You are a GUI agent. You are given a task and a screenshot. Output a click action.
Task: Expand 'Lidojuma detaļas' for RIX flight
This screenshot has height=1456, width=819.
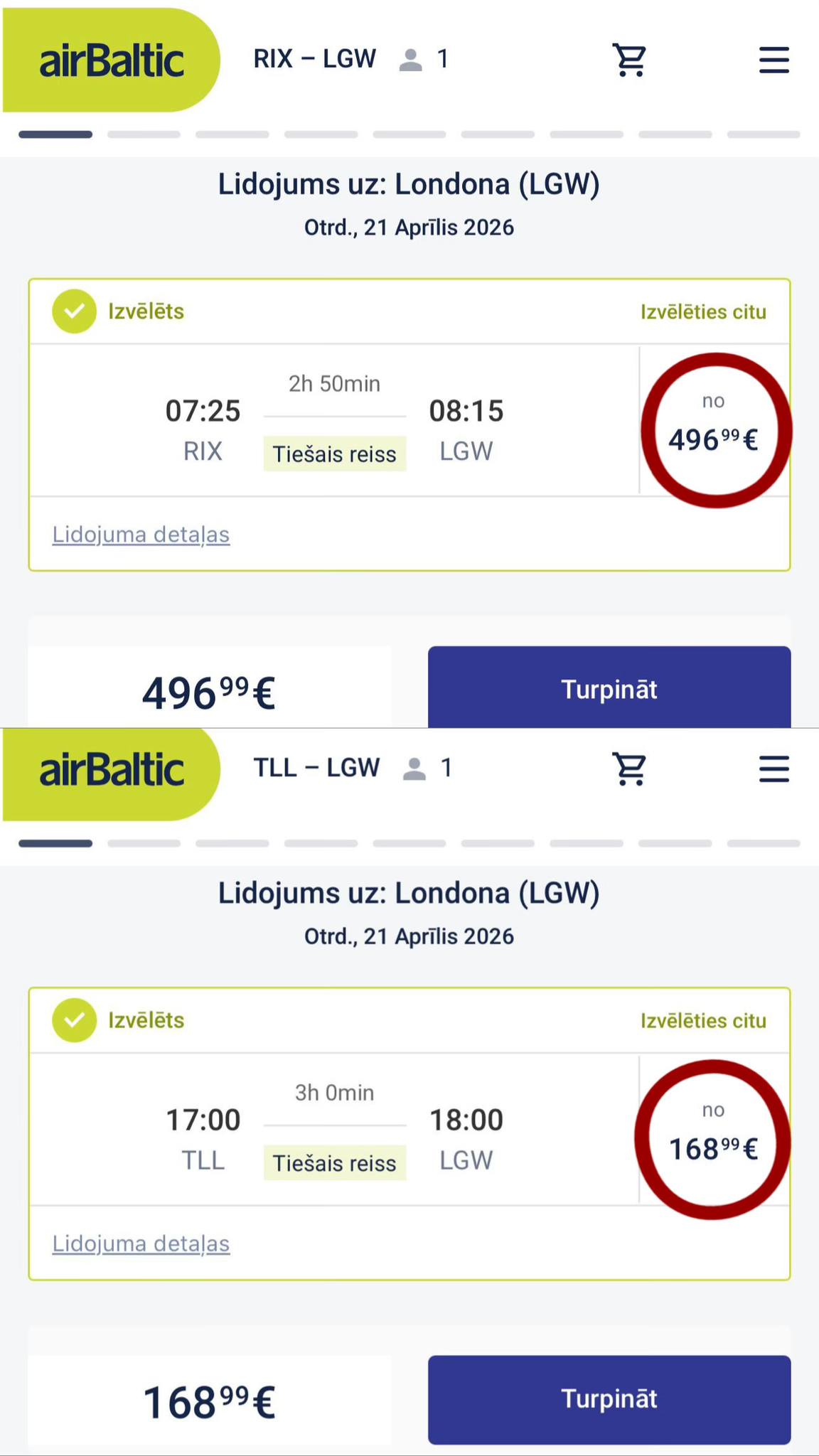[x=141, y=535]
